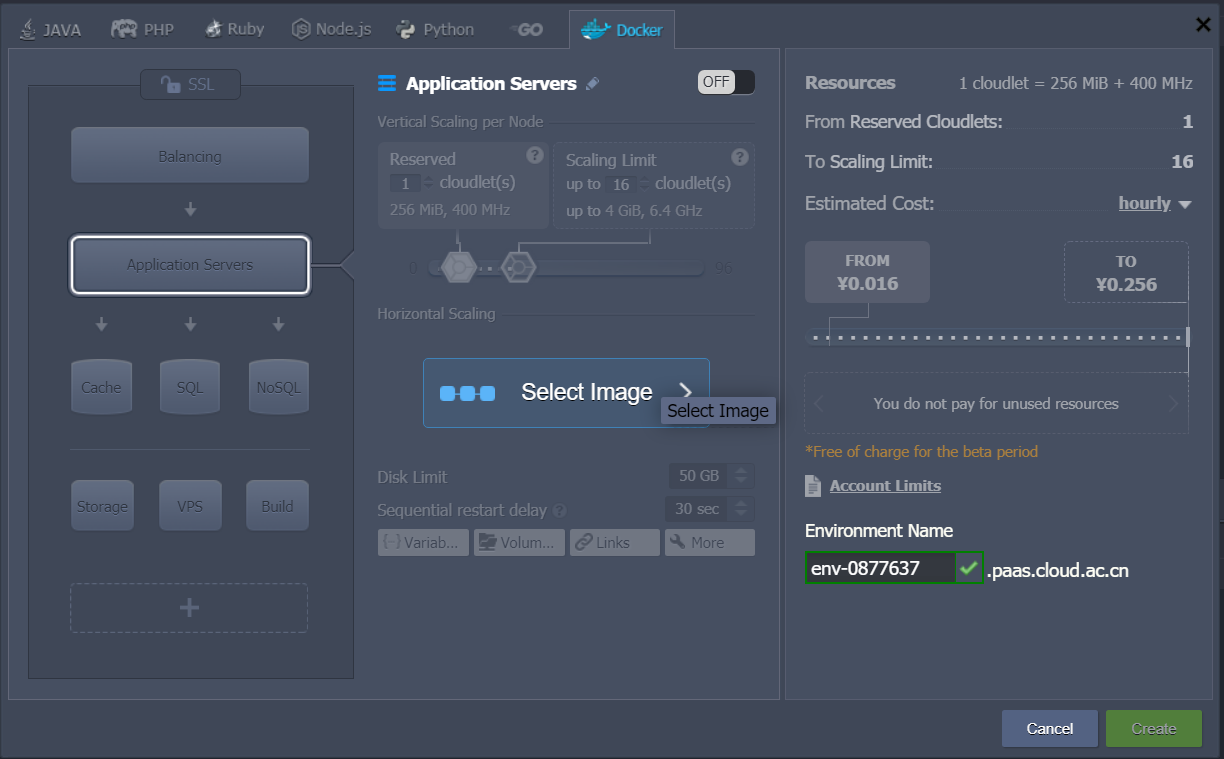Edit Application Servers name pencil icon
Viewport: 1224px width, 759px height.
tap(592, 84)
